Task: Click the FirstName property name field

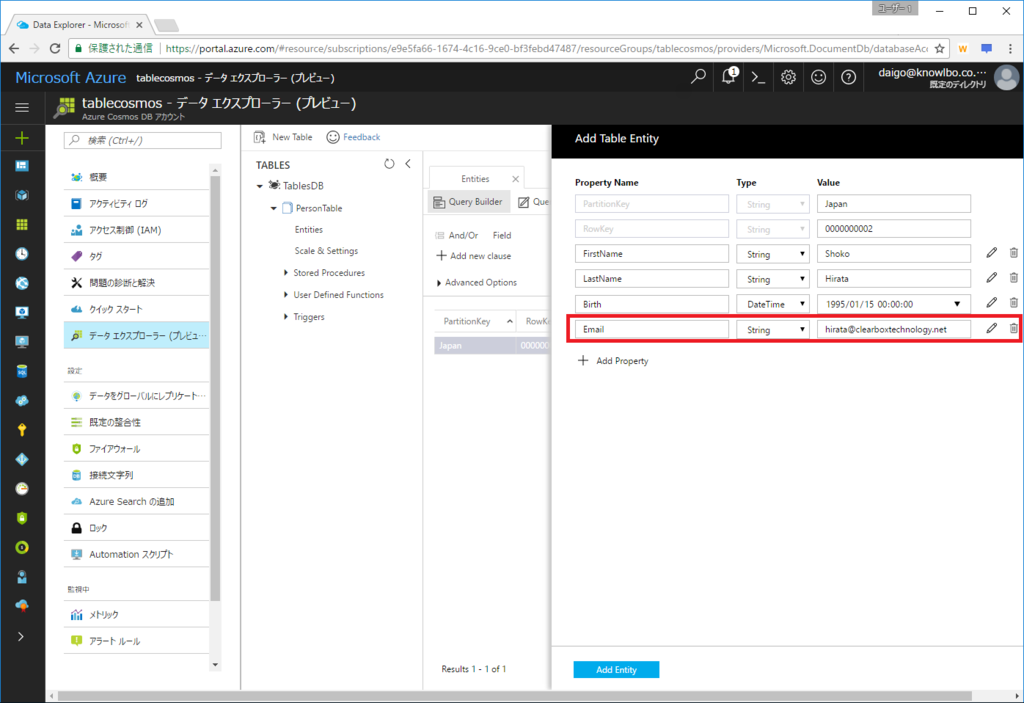Action: [x=652, y=254]
